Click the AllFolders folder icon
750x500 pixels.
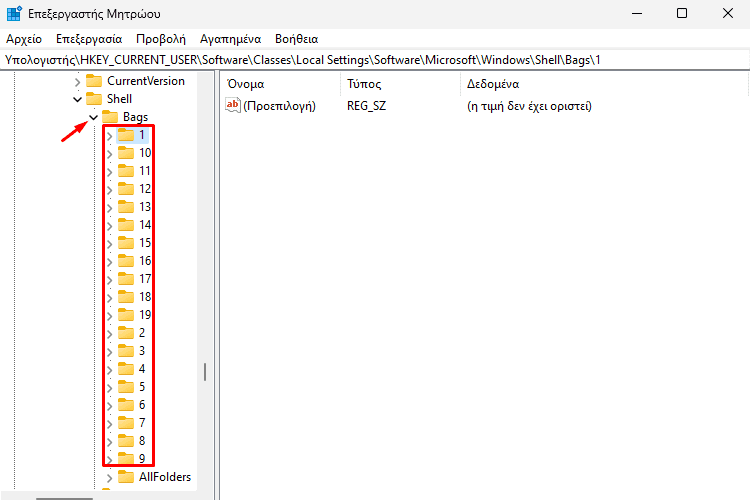click(x=126, y=477)
